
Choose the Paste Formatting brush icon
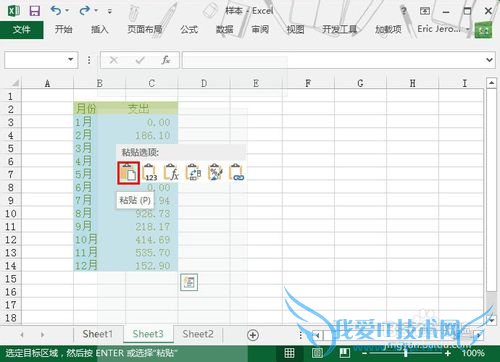tap(215, 173)
